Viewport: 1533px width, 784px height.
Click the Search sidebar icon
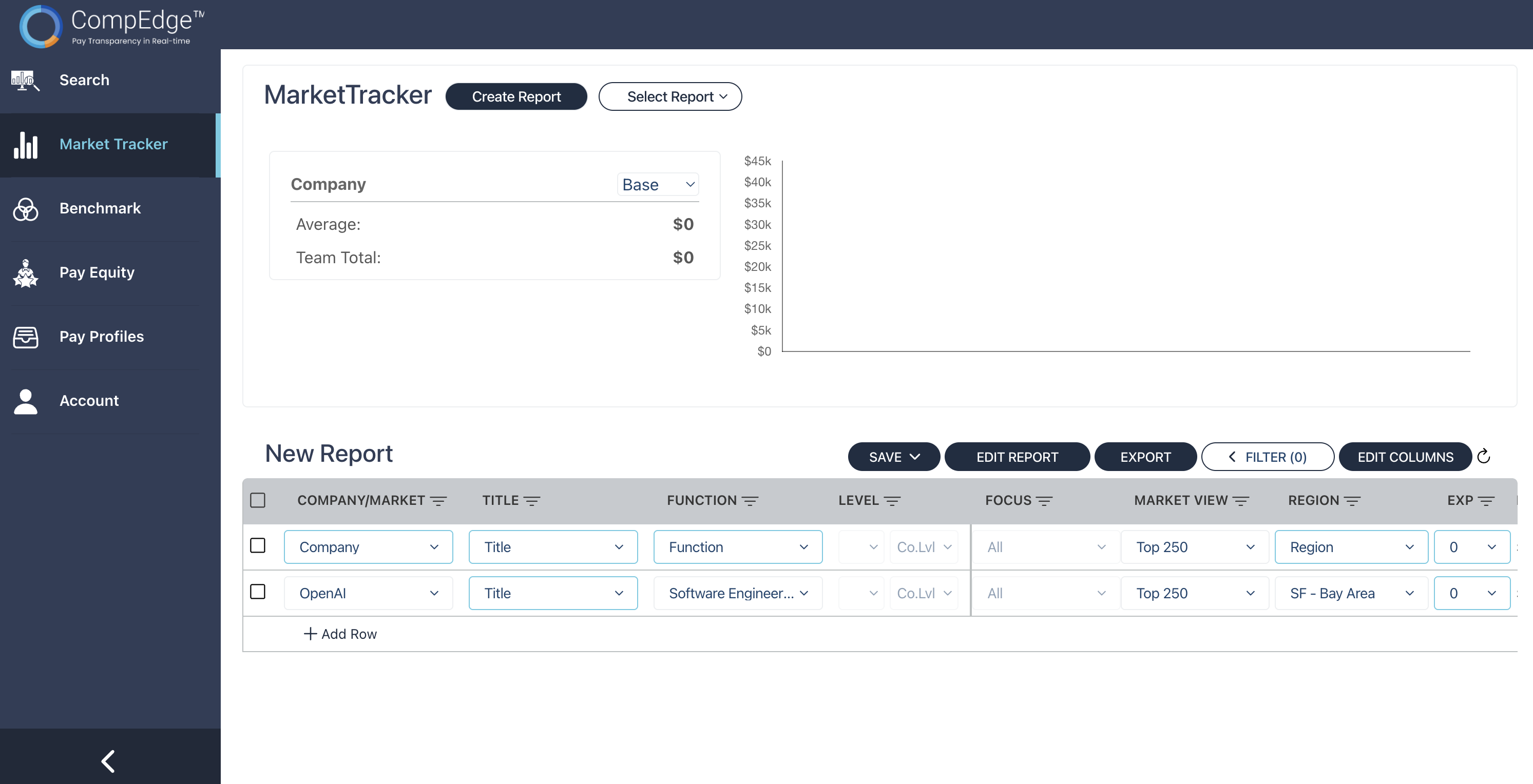point(25,81)
